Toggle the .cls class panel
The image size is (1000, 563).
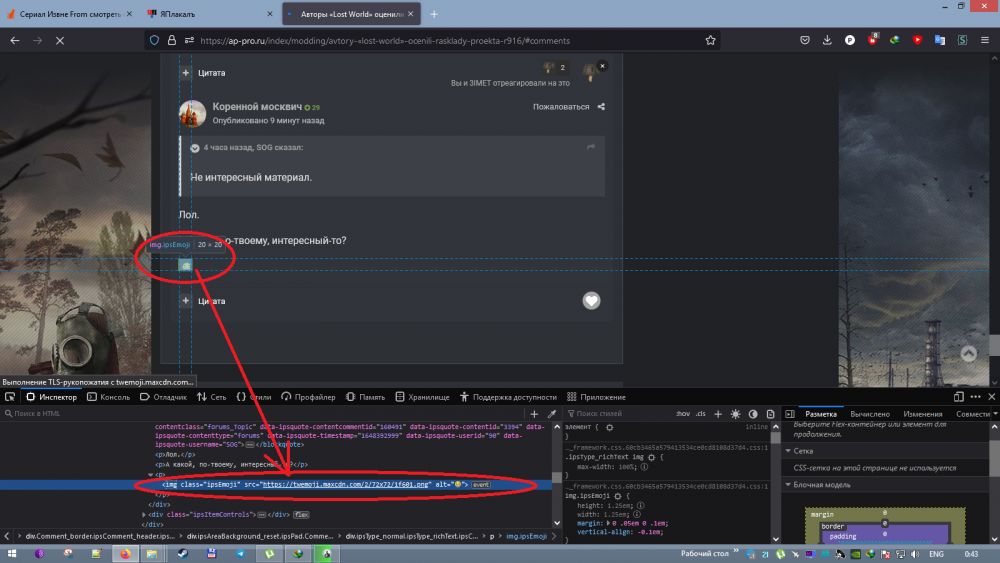(700, 414)
